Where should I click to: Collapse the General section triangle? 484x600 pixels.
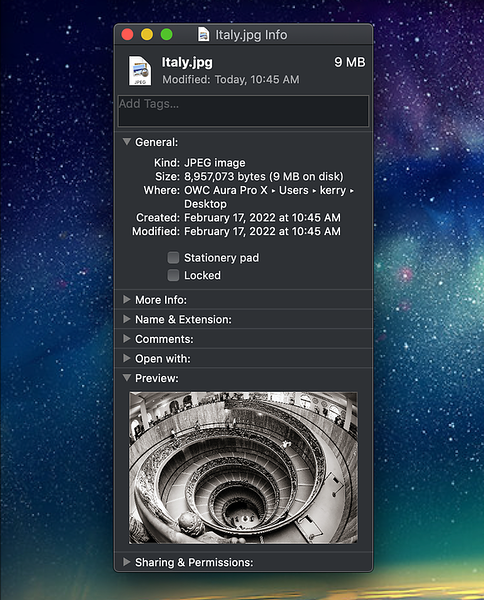(127, 142)
